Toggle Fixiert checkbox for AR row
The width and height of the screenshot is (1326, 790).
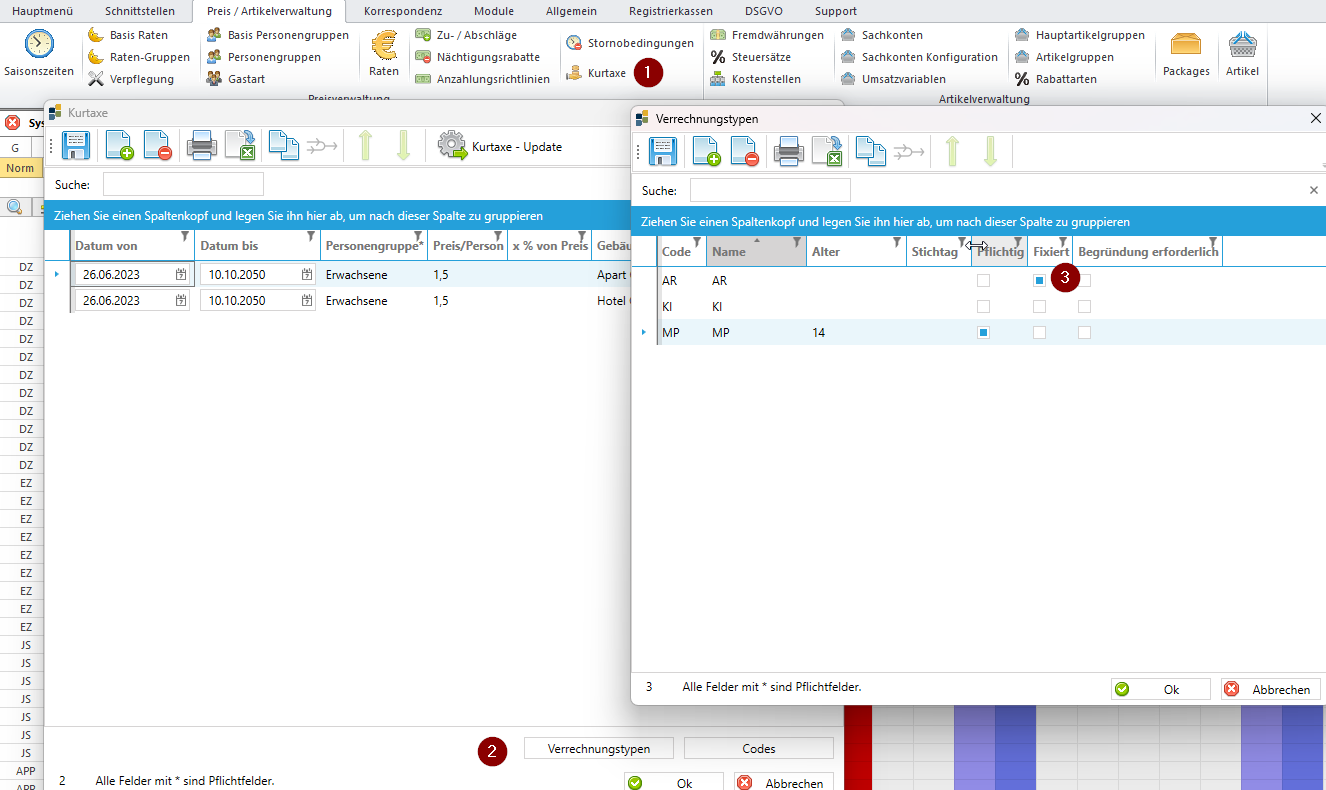pos(1039,281)
